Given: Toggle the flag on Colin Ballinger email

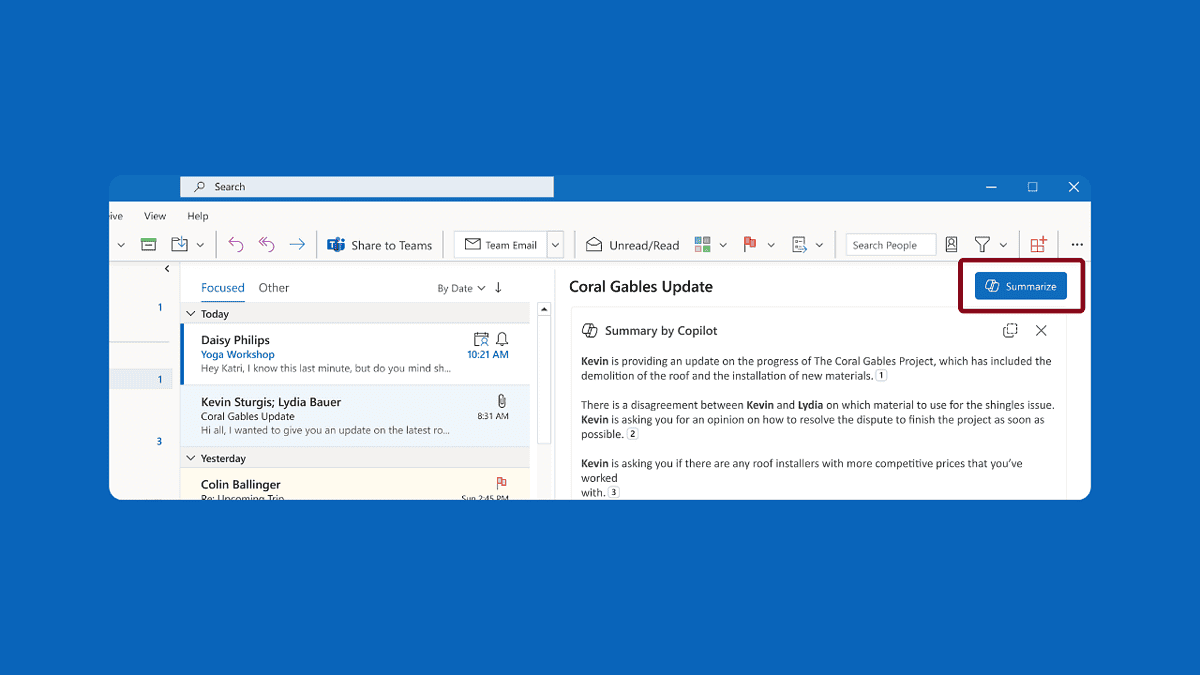Looking at the screenshot, I should (502, 483).
